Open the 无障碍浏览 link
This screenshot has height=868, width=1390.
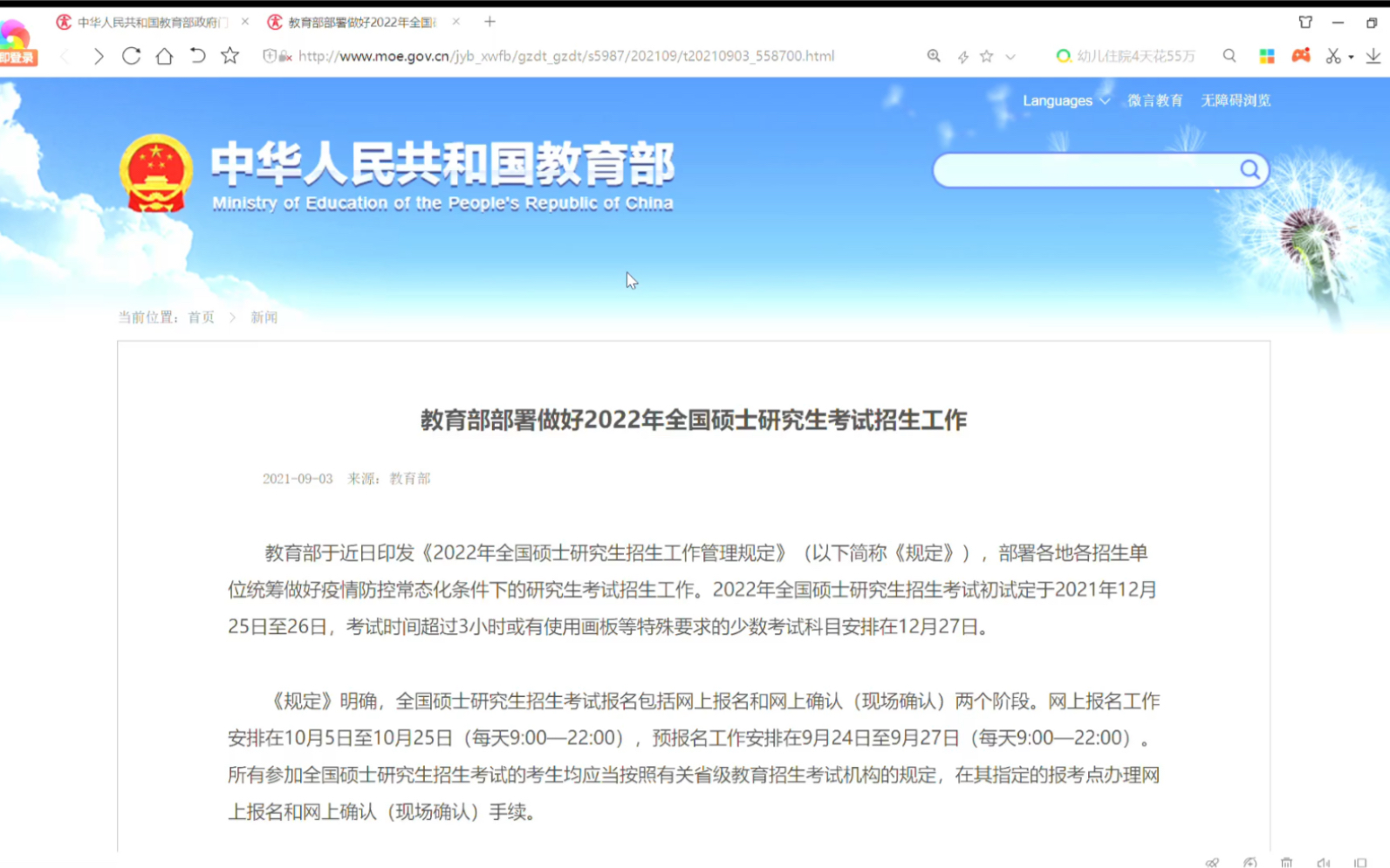[x=1236, y=100]
